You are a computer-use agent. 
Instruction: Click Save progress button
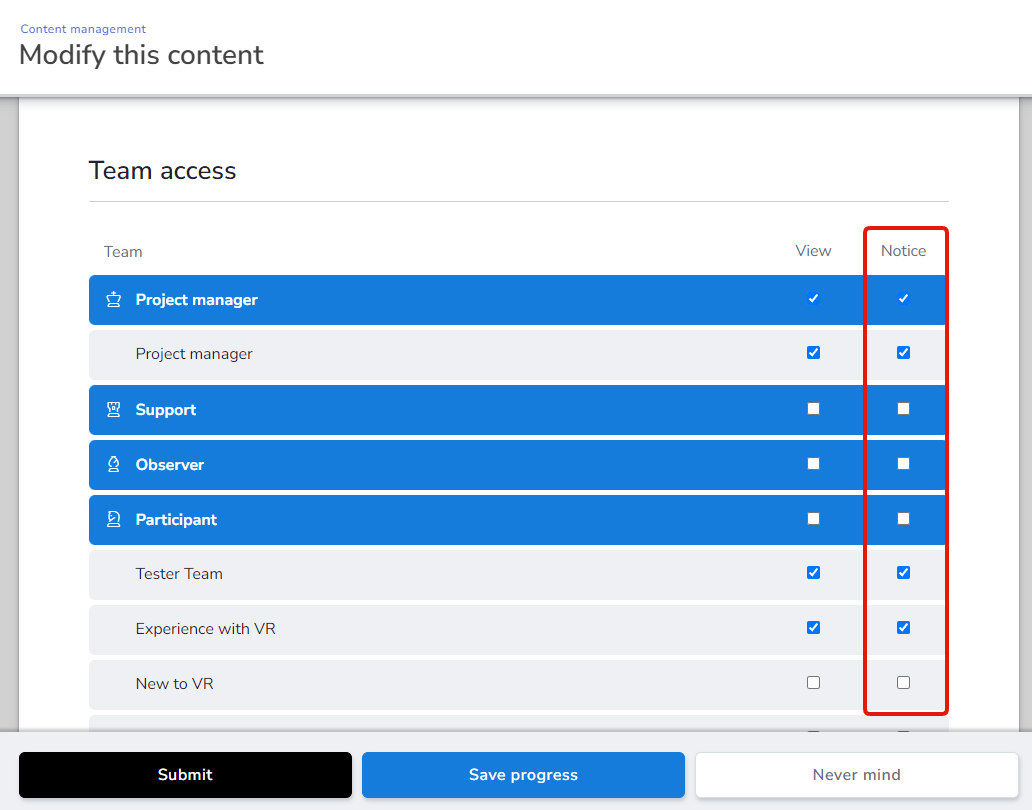(523, 774)
